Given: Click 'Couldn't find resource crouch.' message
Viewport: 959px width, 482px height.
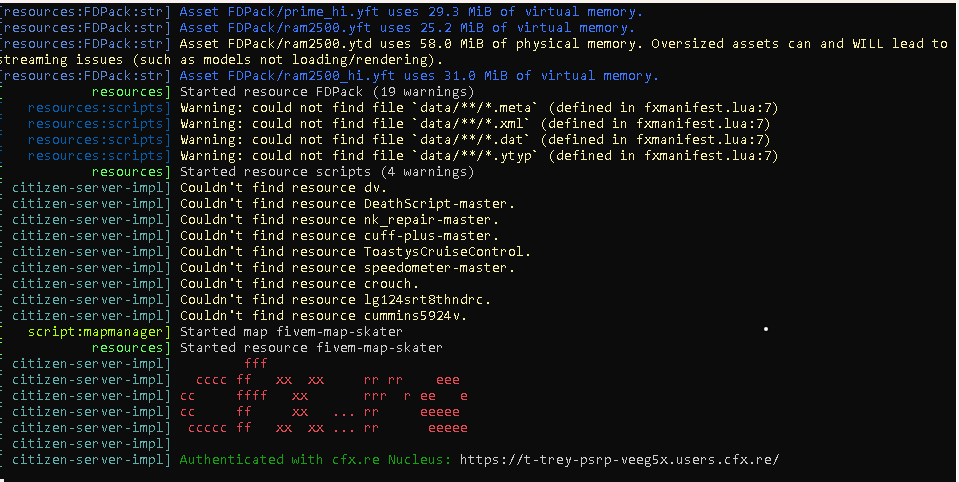Looking at the screenshot, I should [299, 284].
